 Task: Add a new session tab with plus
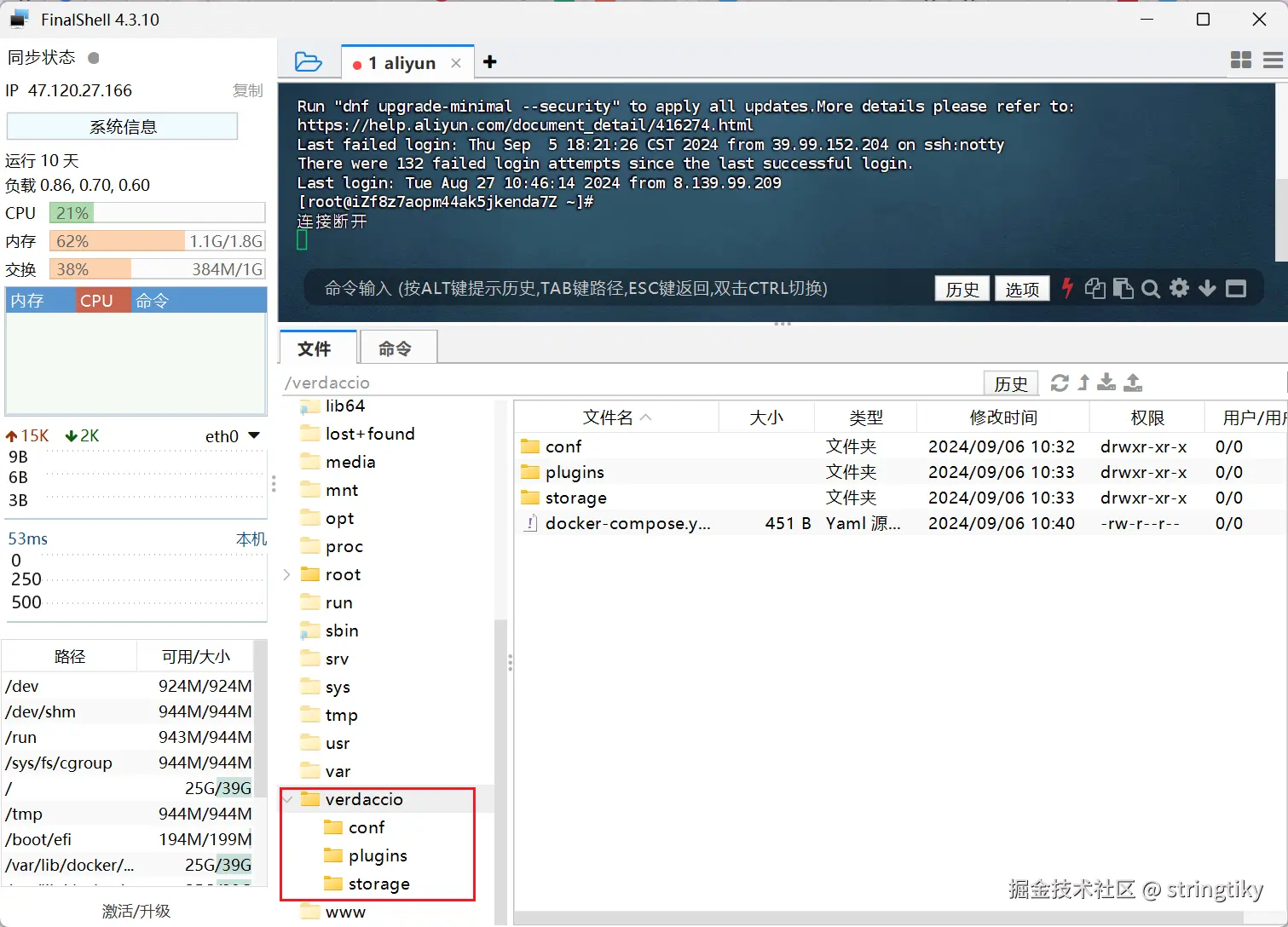(x=489, y=62)
